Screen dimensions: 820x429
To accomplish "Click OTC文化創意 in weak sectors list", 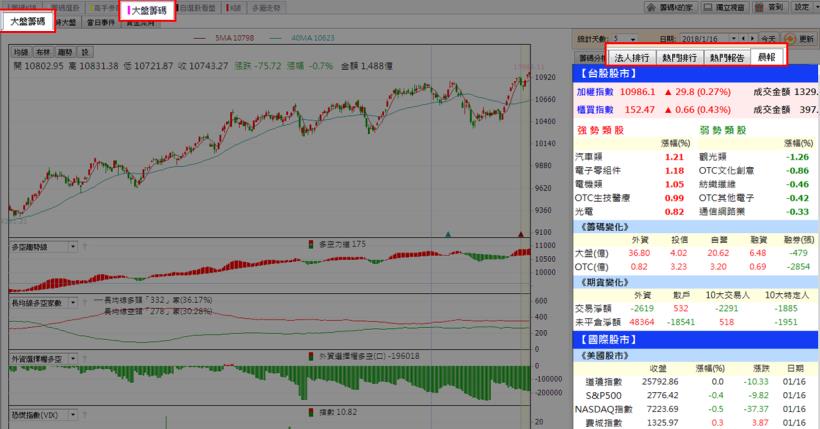I will [x=726, y=171].
